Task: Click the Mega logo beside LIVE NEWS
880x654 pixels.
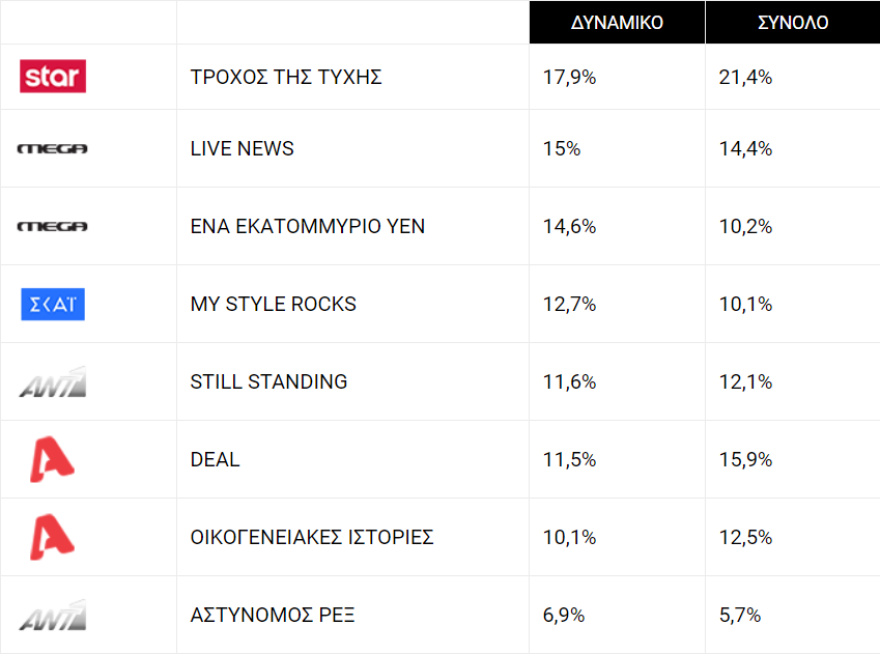Action: click(x=53, y=149)
